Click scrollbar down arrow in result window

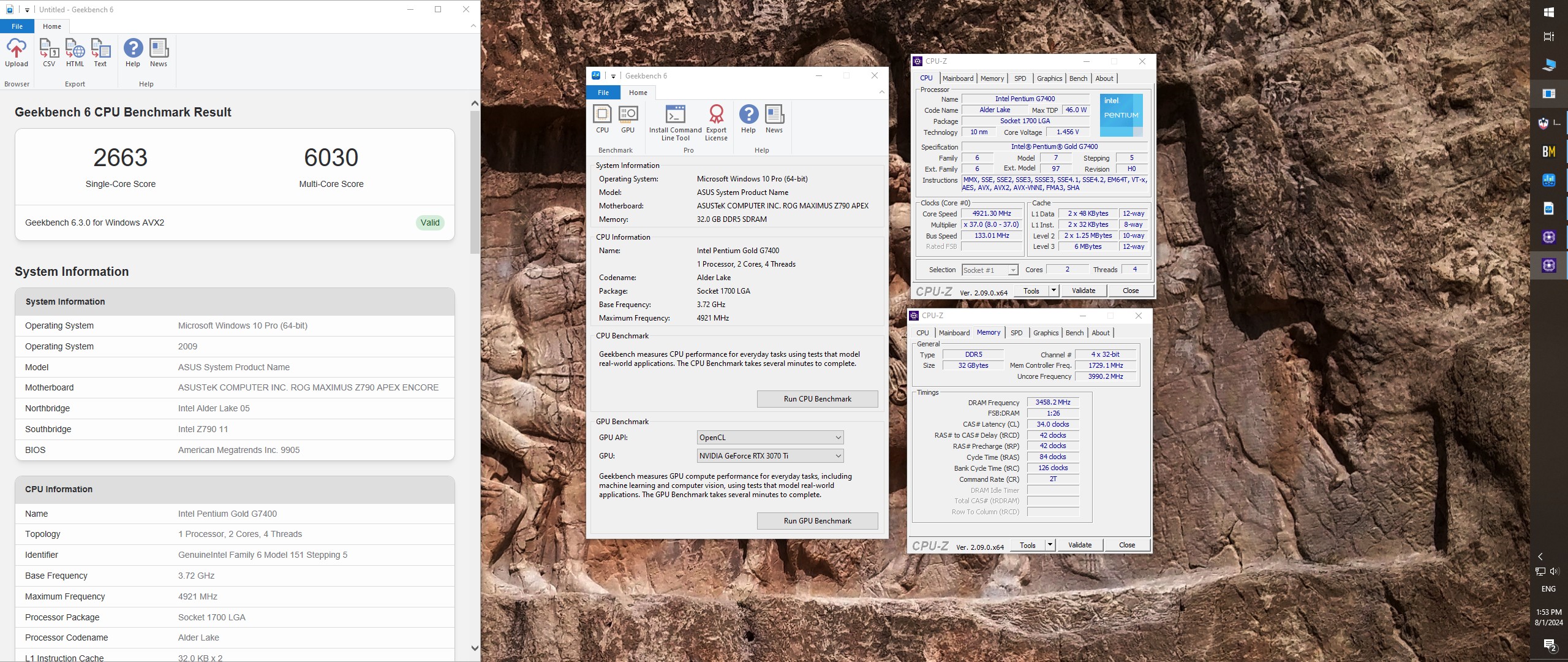(x=475, y=648)
